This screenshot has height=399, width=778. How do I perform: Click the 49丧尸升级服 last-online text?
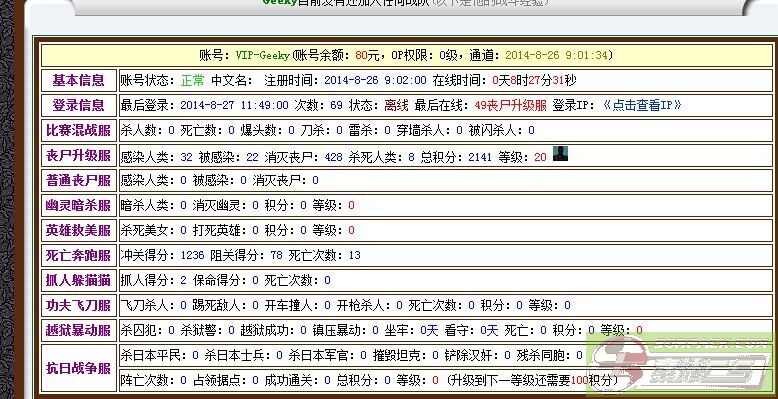click(x=511, y=105)
